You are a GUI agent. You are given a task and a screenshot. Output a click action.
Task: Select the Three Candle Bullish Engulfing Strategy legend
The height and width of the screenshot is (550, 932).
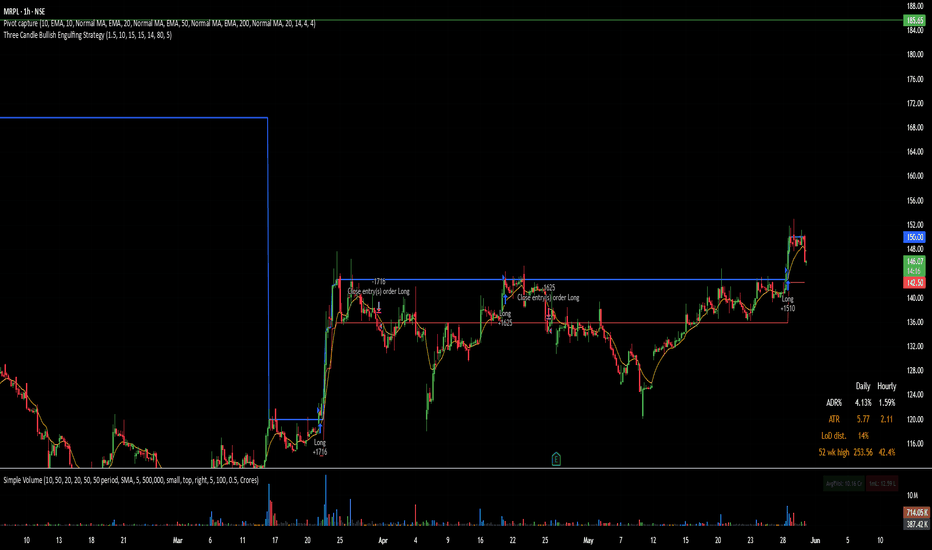(x=87, y=35)
